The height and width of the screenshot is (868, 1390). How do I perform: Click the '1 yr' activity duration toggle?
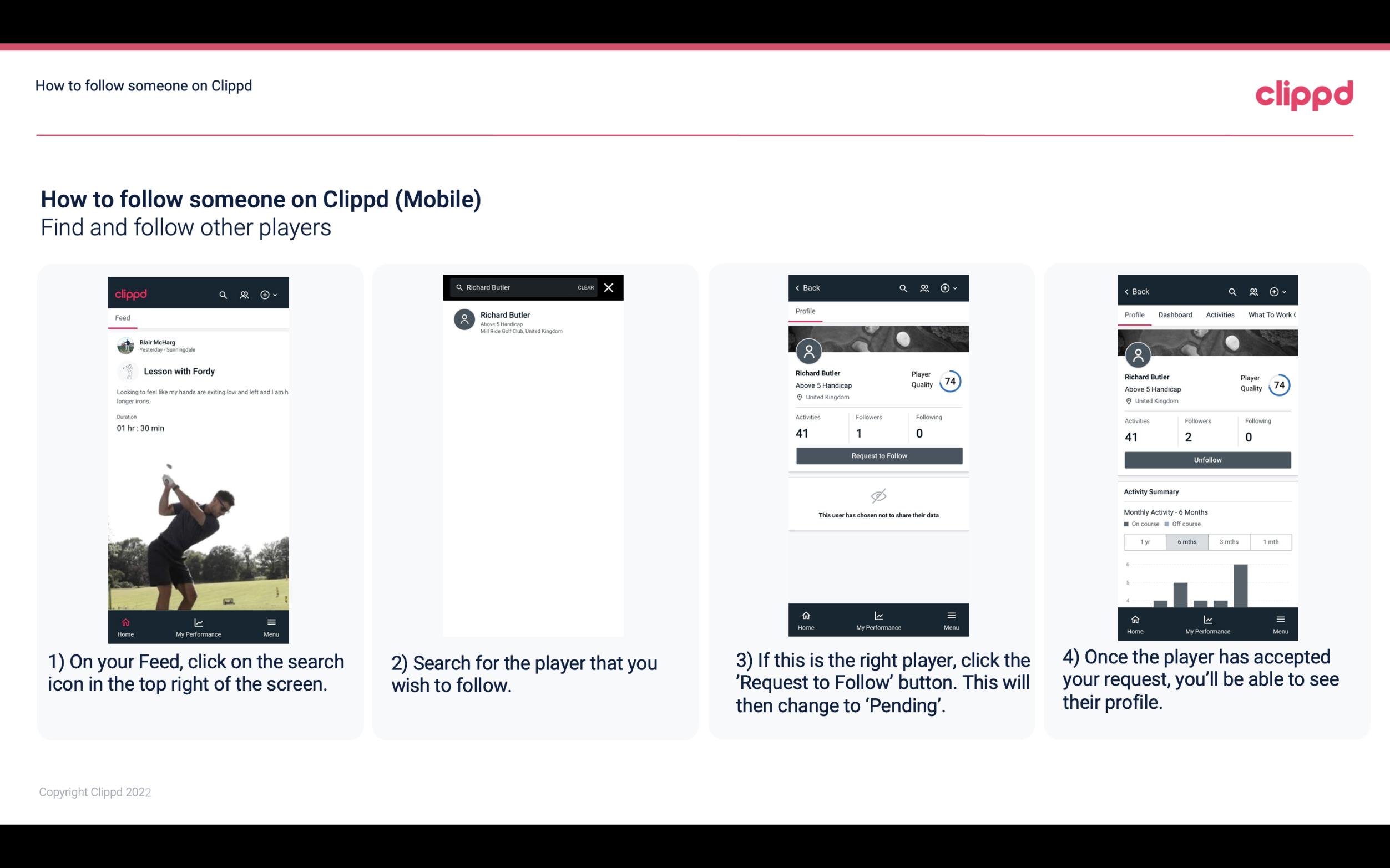coord(1144,541)
